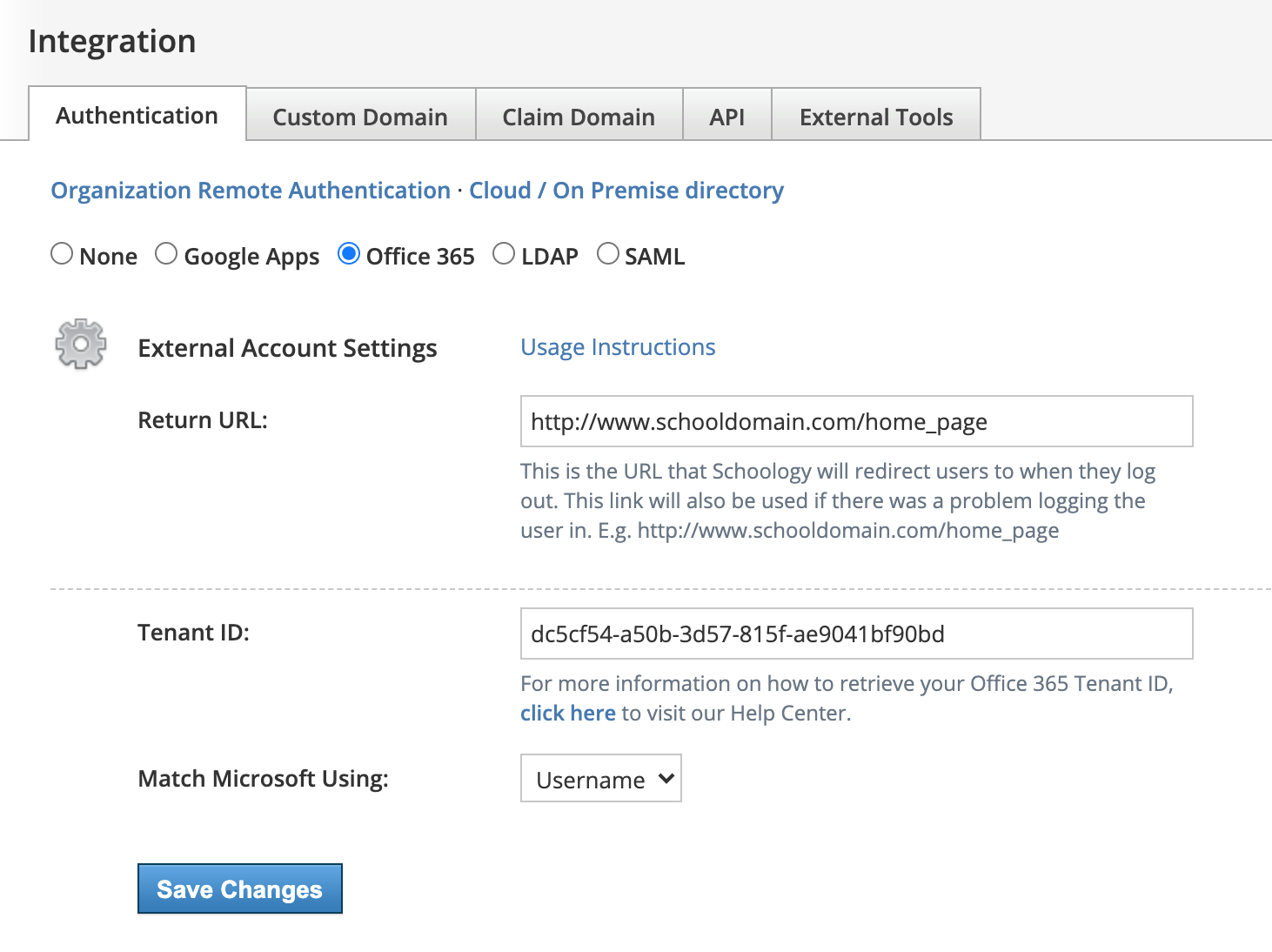Click 'click here' to visit Help Center

tap(567, 713)
